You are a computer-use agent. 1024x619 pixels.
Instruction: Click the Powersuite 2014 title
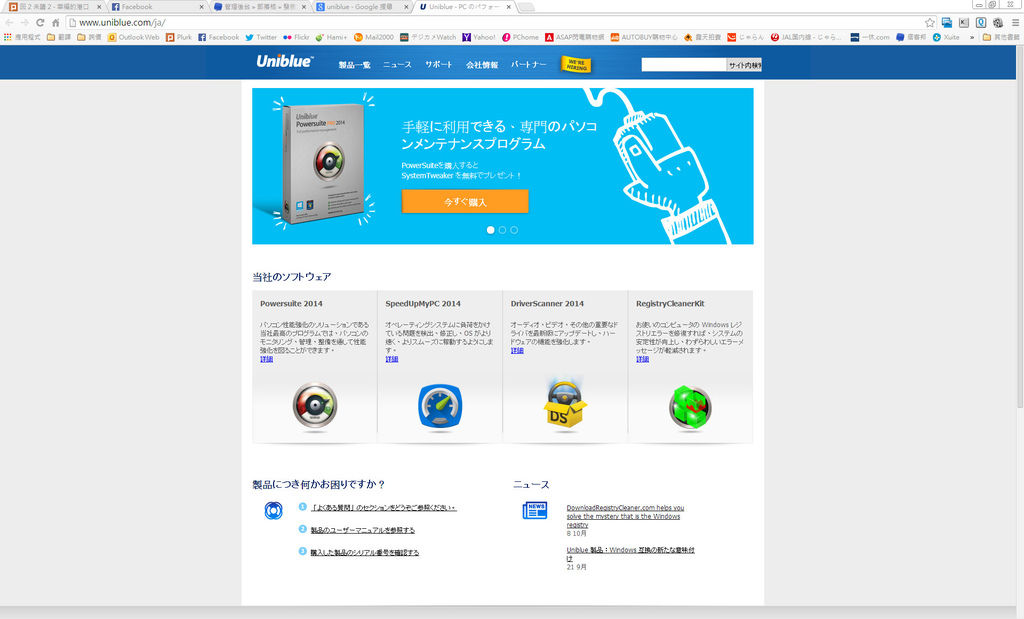(291, 304)
